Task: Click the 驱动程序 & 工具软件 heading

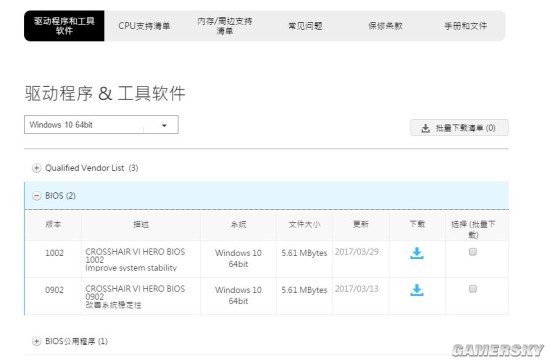Action: (105, 94)
